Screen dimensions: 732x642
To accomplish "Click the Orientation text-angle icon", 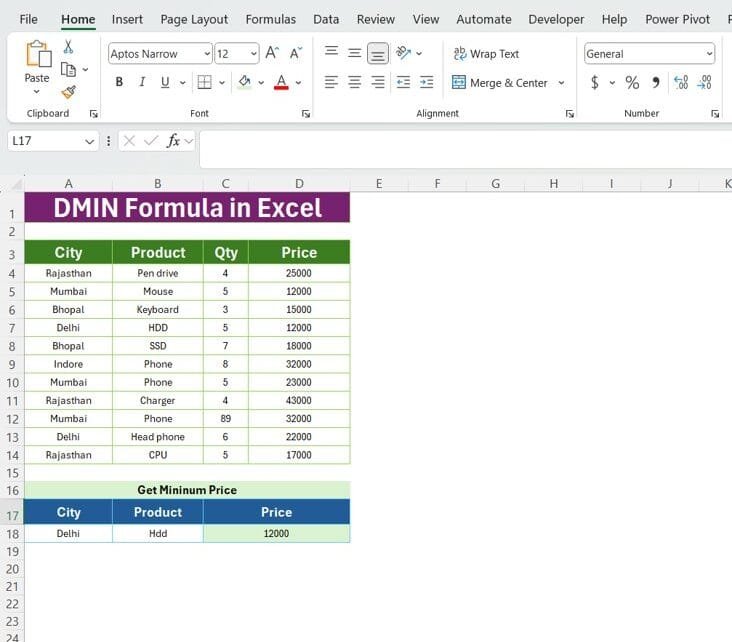I will point(403,53).
